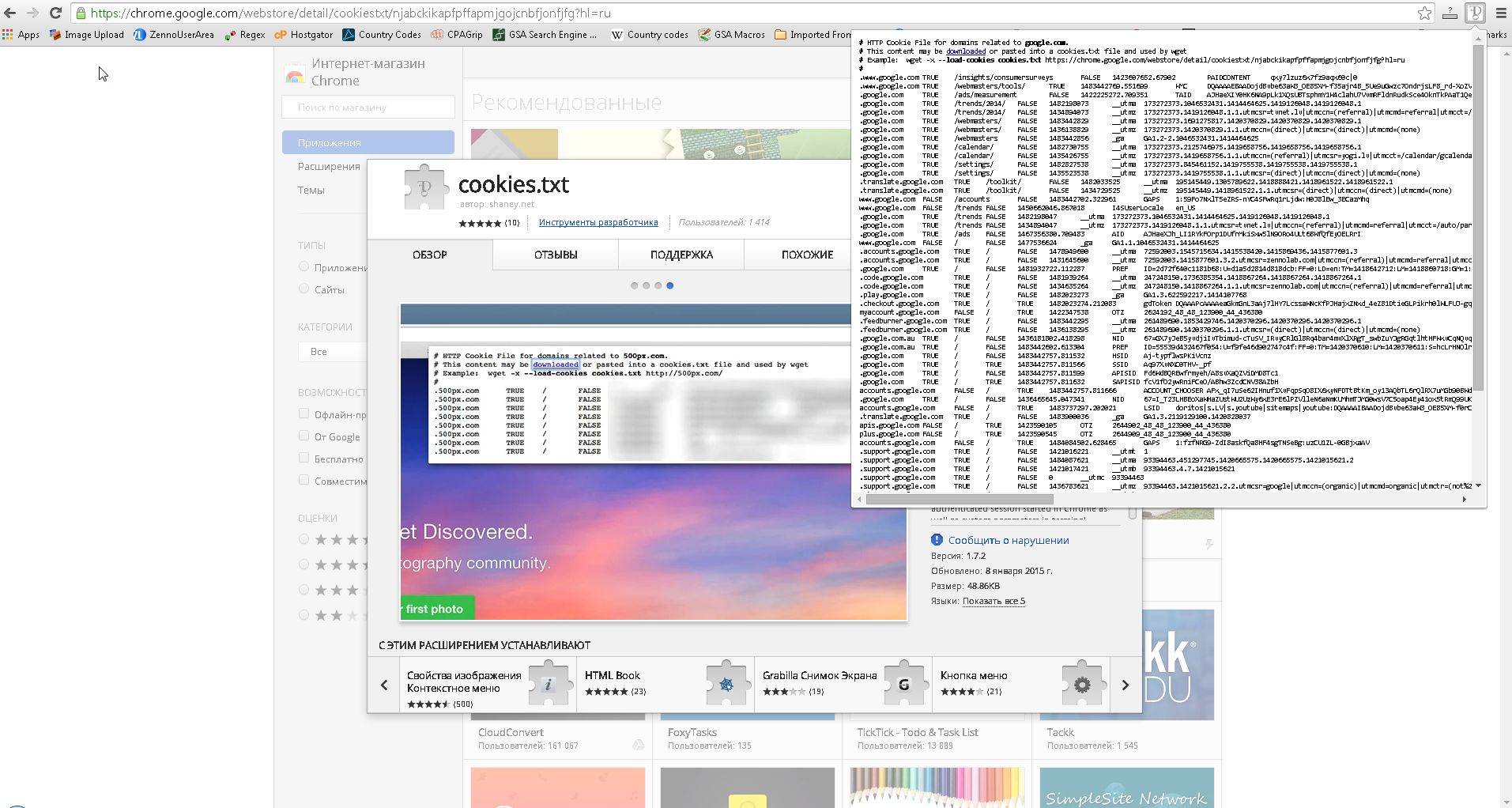Viewport: 1512px width, 808px height.
Task: Check the Бесплатно checkbox
Action: pos(304,458)
